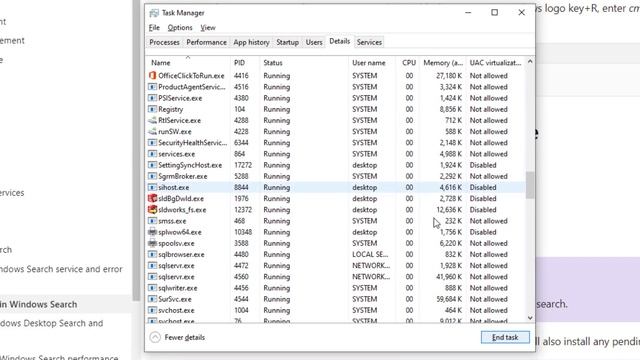
Task: Click the sldworks_fs.exe SolidWorks icon
Action: pos(152,210)
